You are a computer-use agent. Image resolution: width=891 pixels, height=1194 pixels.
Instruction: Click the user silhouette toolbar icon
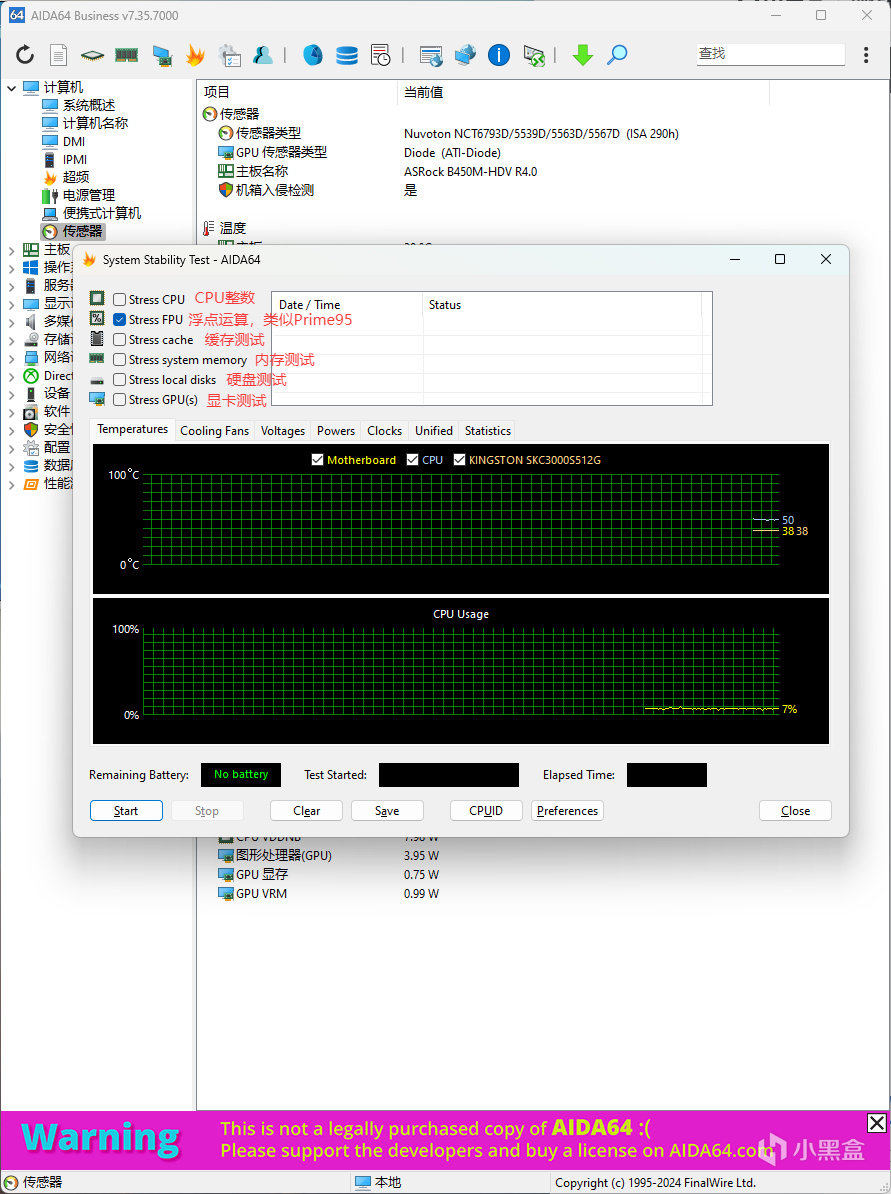[x=263, y=55]
